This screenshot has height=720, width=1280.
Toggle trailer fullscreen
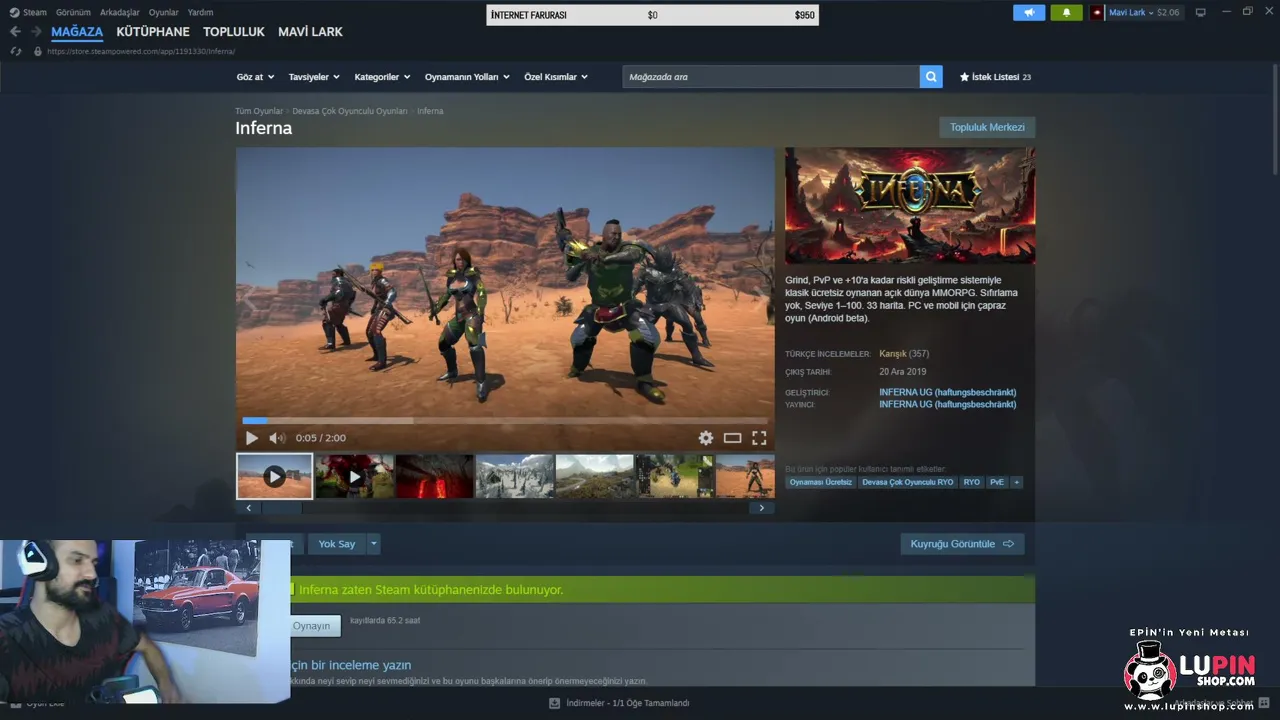click(x=759, y=438)
